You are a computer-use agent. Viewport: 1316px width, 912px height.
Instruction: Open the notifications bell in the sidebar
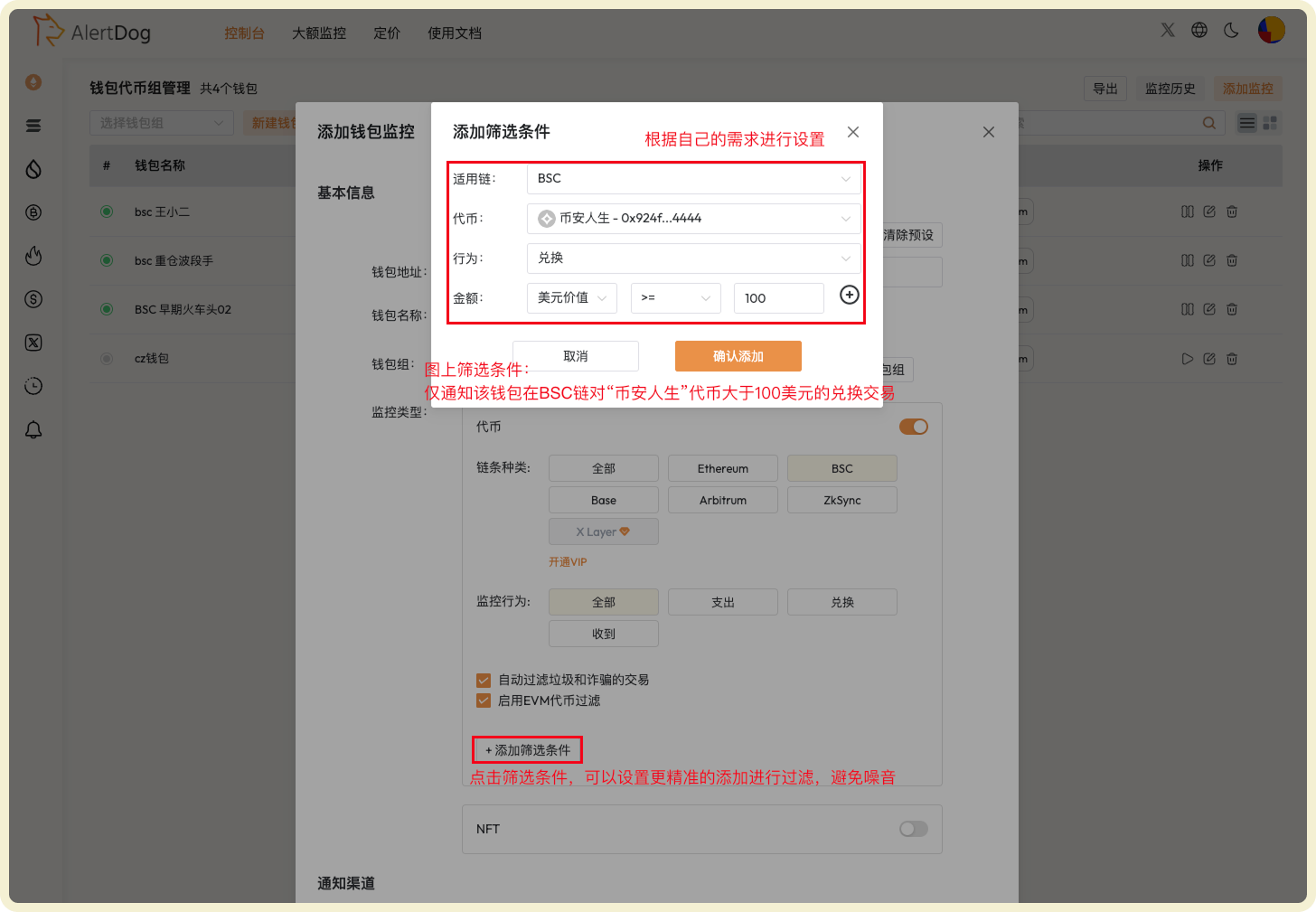33,429
